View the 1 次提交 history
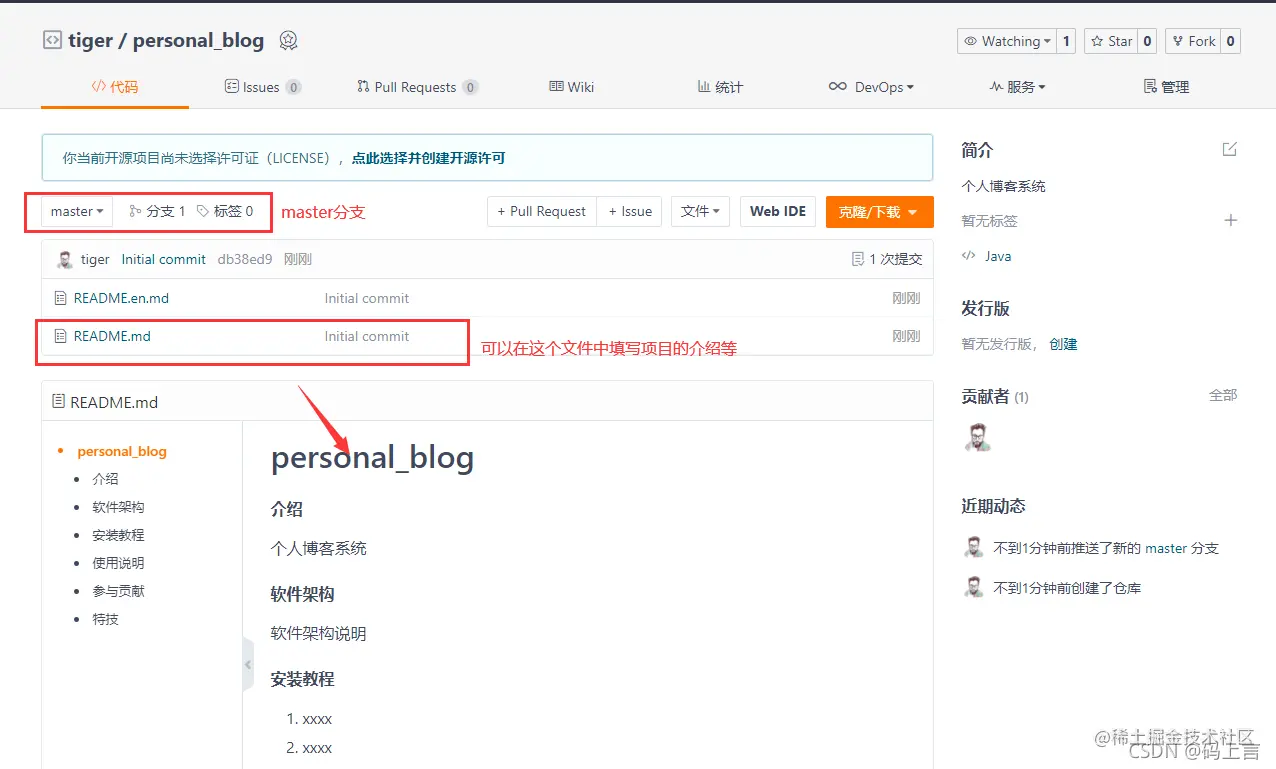The height and width of the screenshot is (769, 1276). (887, 259)
